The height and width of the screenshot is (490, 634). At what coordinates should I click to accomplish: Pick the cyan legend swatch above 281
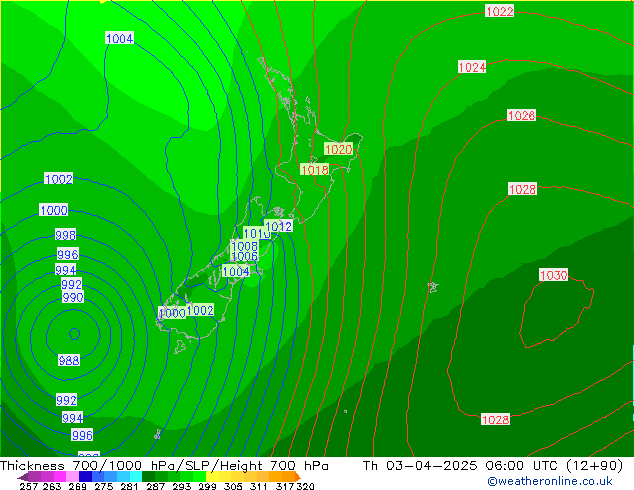click(136, 476)
